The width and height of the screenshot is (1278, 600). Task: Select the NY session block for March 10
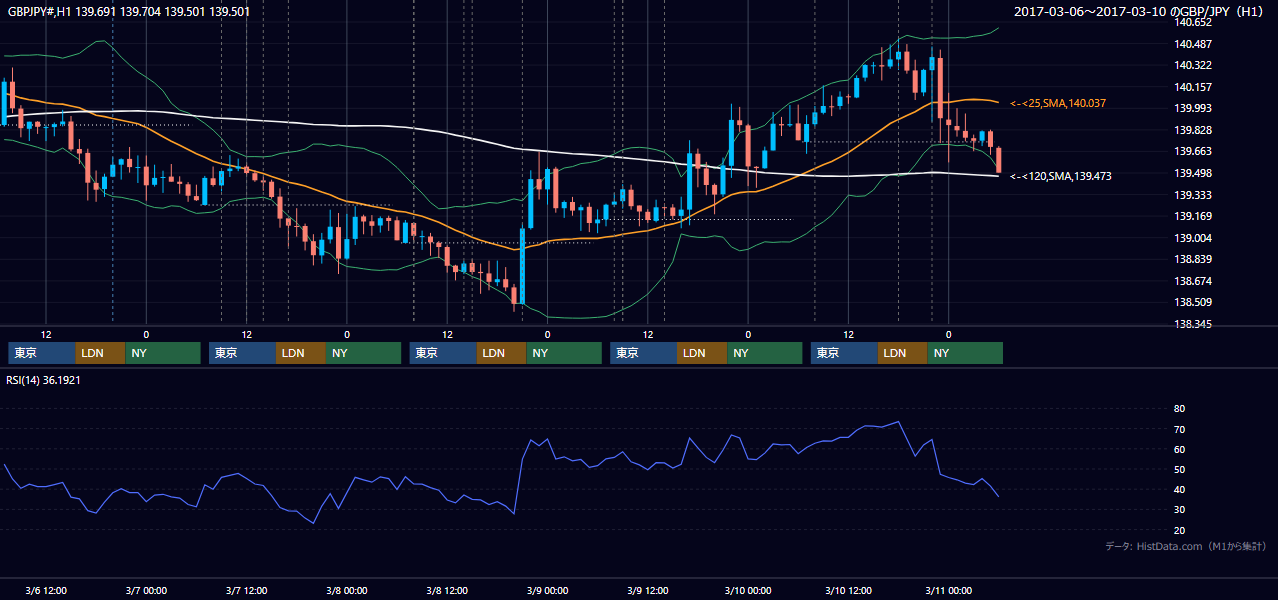tap(965, 353)
